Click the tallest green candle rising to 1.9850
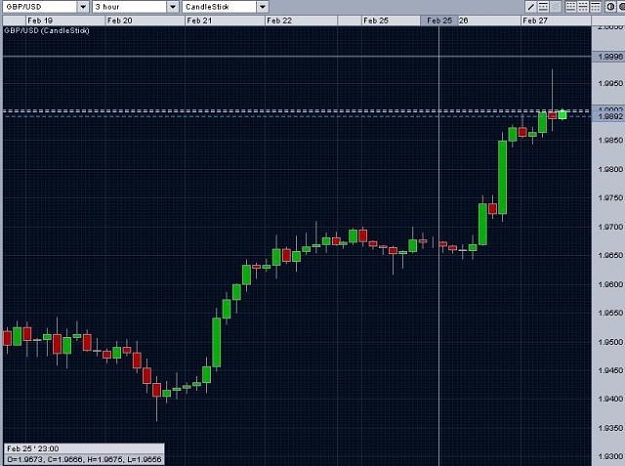This screenshot has width=625, height=466. pyautogui.click(x=503, y=177)
